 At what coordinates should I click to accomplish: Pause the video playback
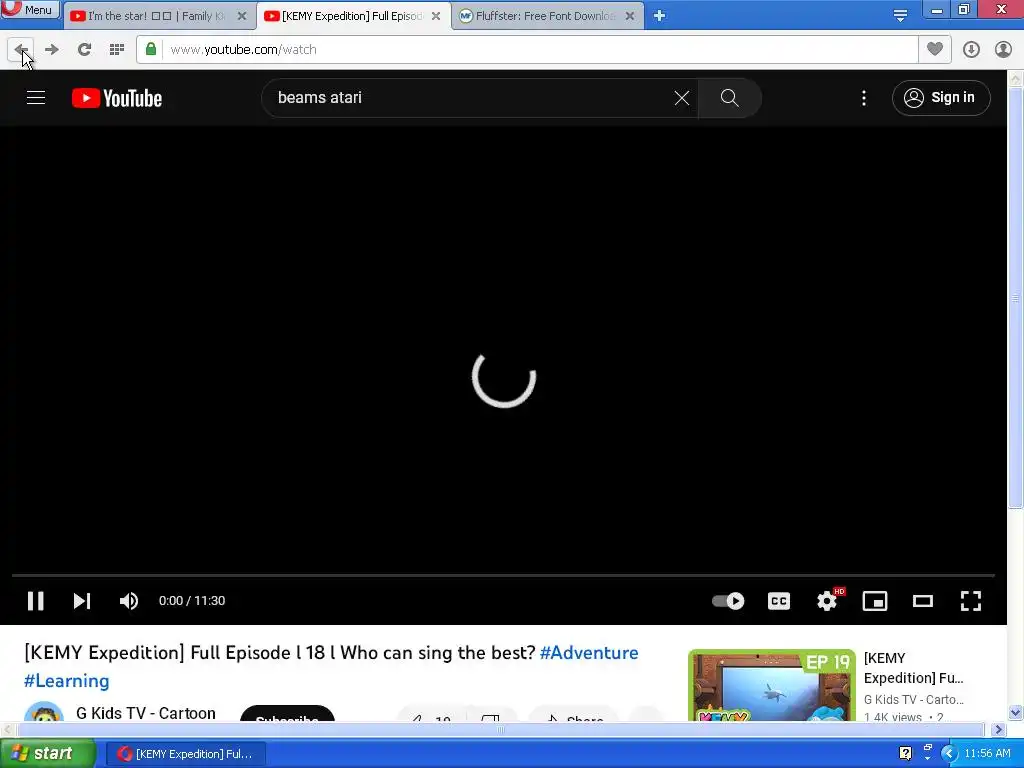(36, 601)
